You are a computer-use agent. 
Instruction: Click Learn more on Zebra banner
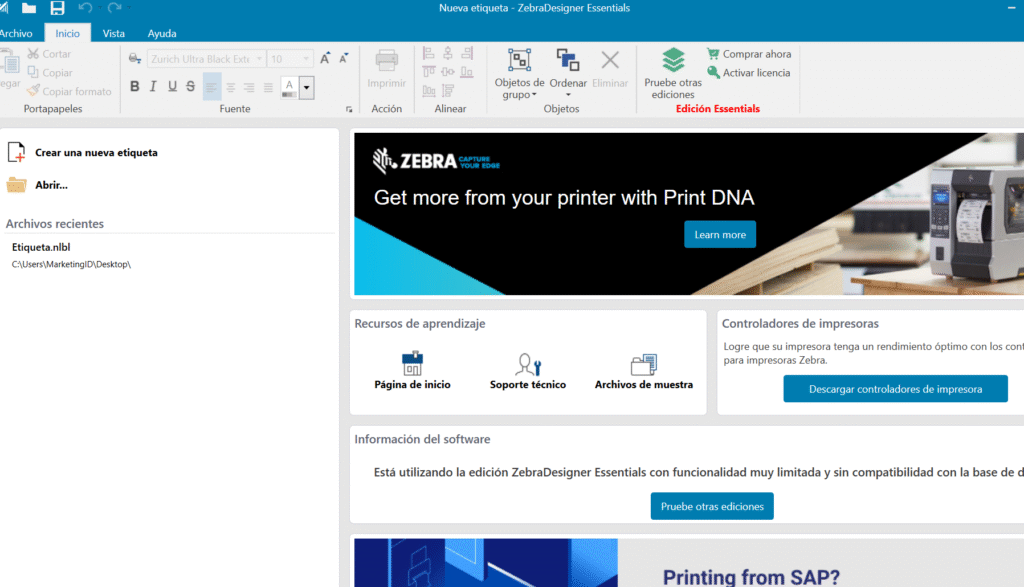tap(720, 234)
